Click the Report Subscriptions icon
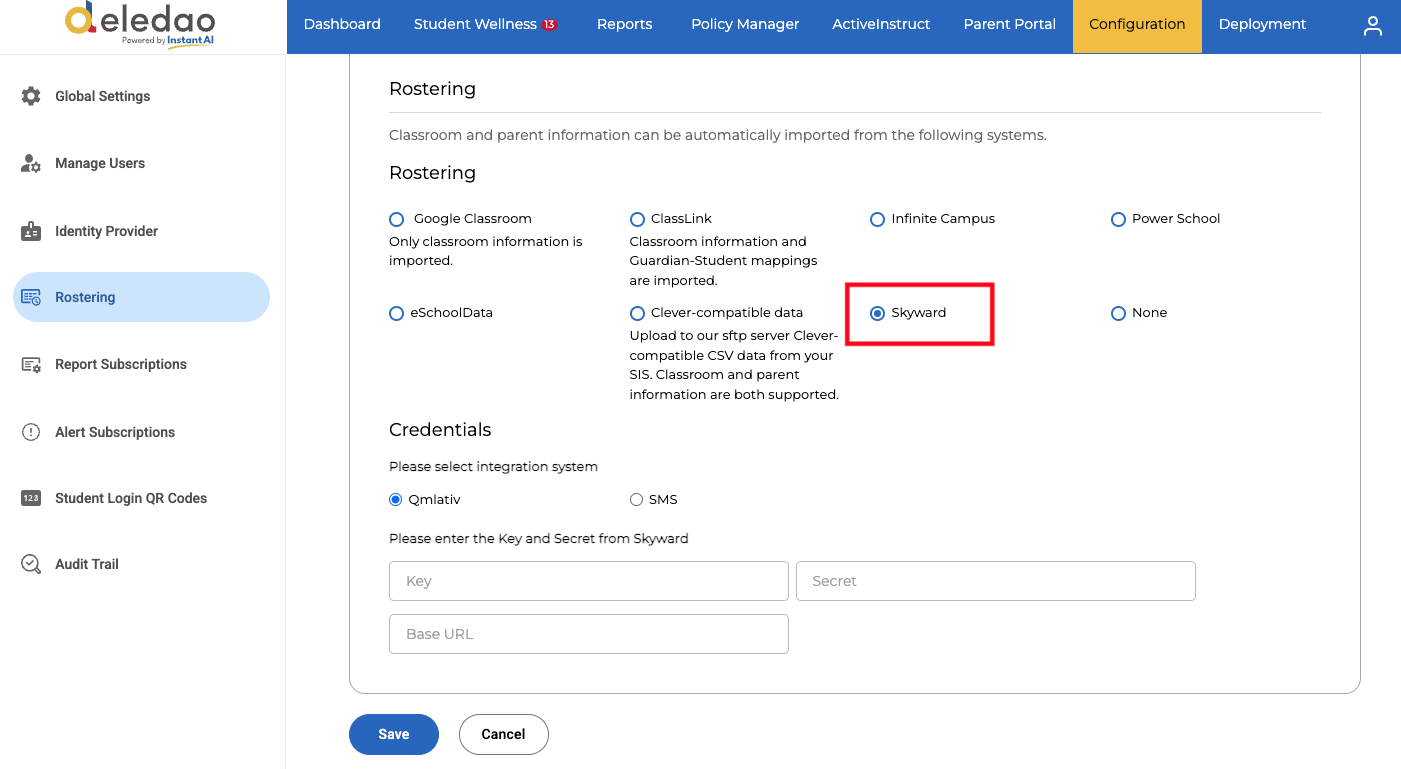 [x=31, y=364]
